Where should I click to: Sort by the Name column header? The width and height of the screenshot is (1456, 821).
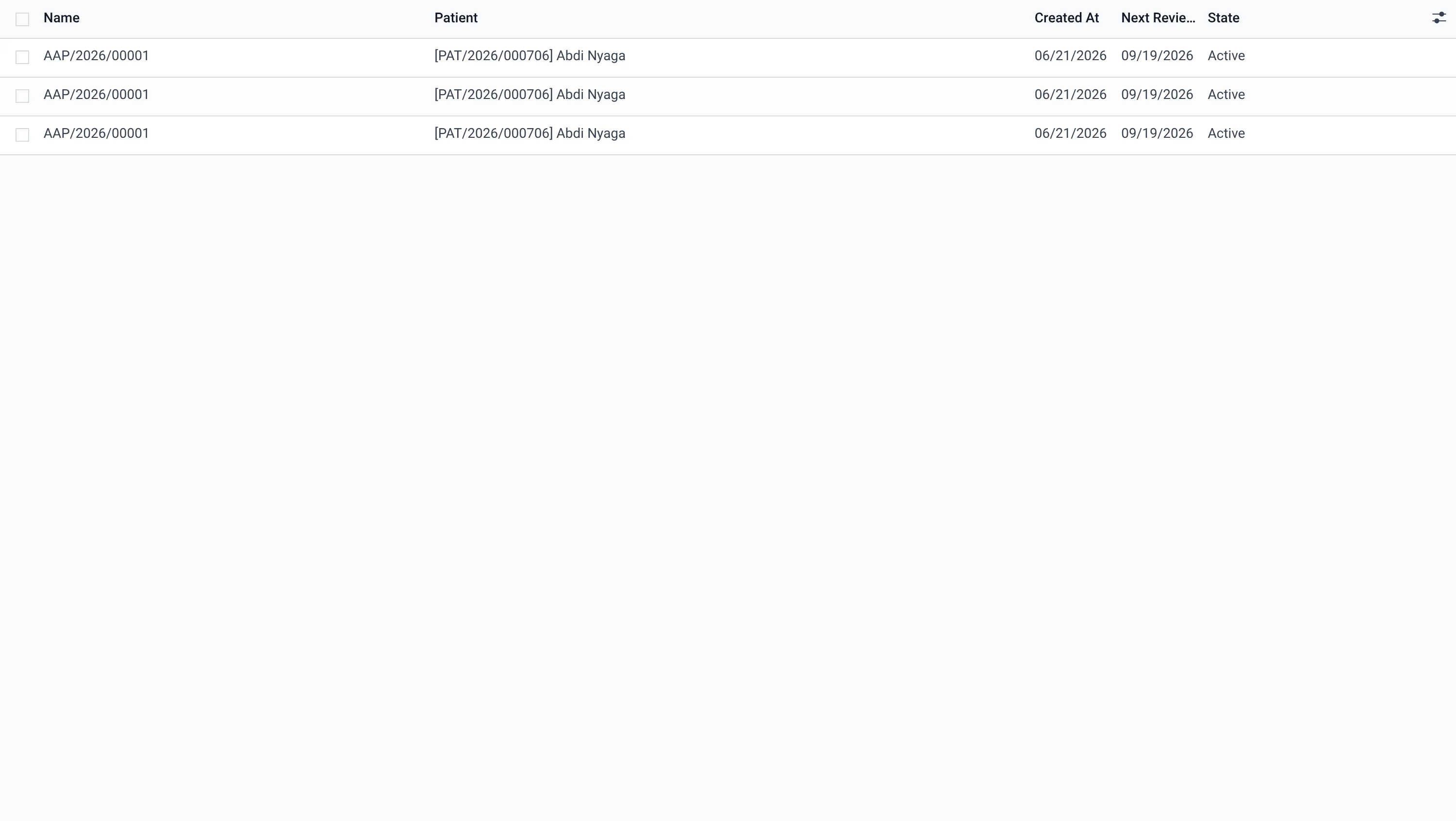tap(62, 18)
